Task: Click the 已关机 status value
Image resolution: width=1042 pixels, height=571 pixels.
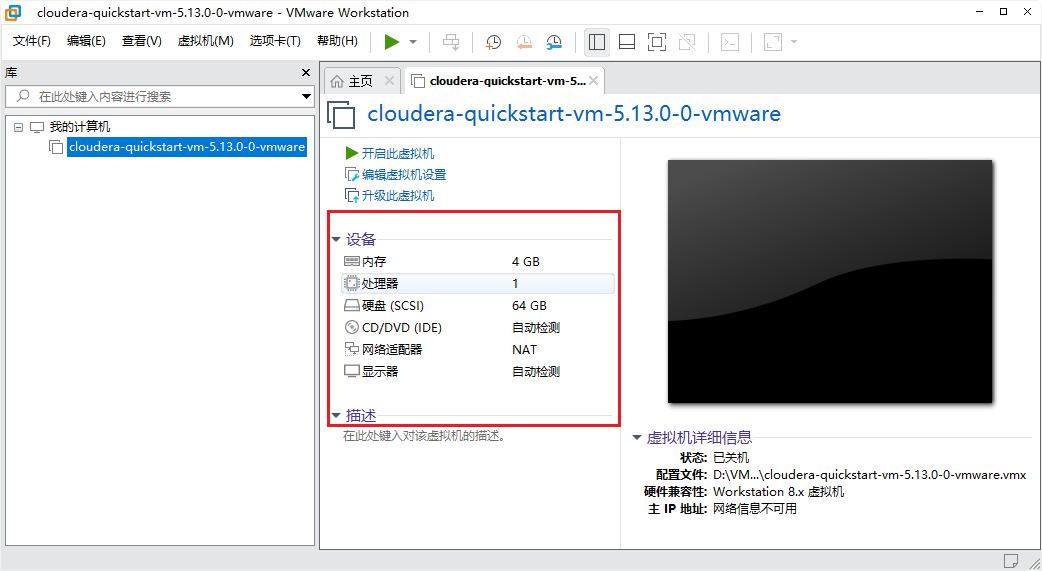Action: pyautogui.click(x=731, y=457)
